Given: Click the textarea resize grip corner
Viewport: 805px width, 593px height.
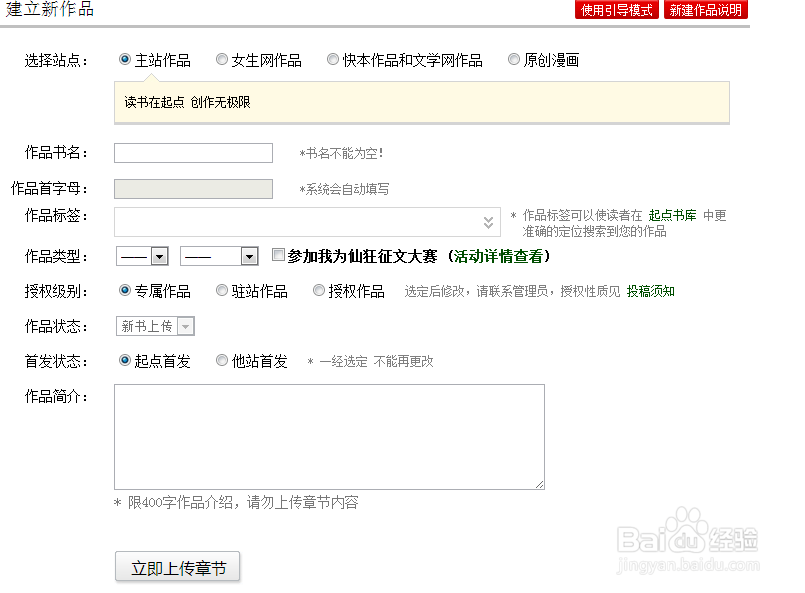Looking at the screenshot, I should [539, 484].
